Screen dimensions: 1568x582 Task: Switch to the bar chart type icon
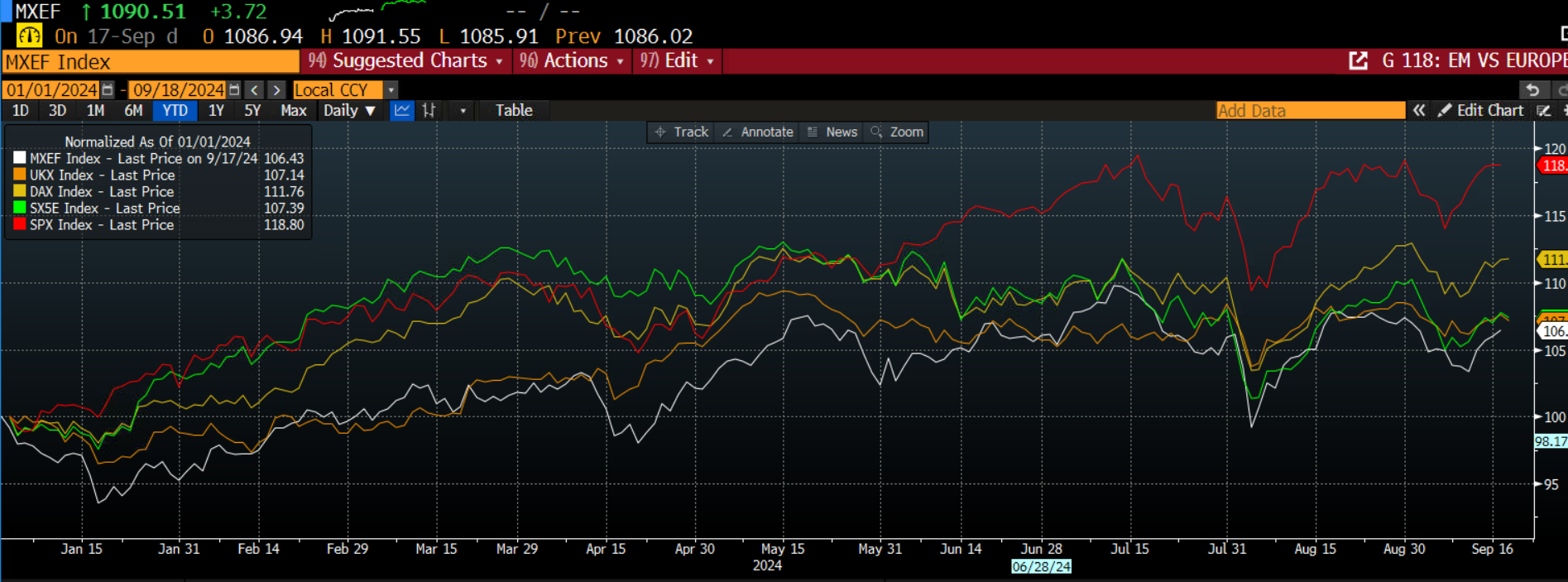pyautogui.click(x=429, y=110)
